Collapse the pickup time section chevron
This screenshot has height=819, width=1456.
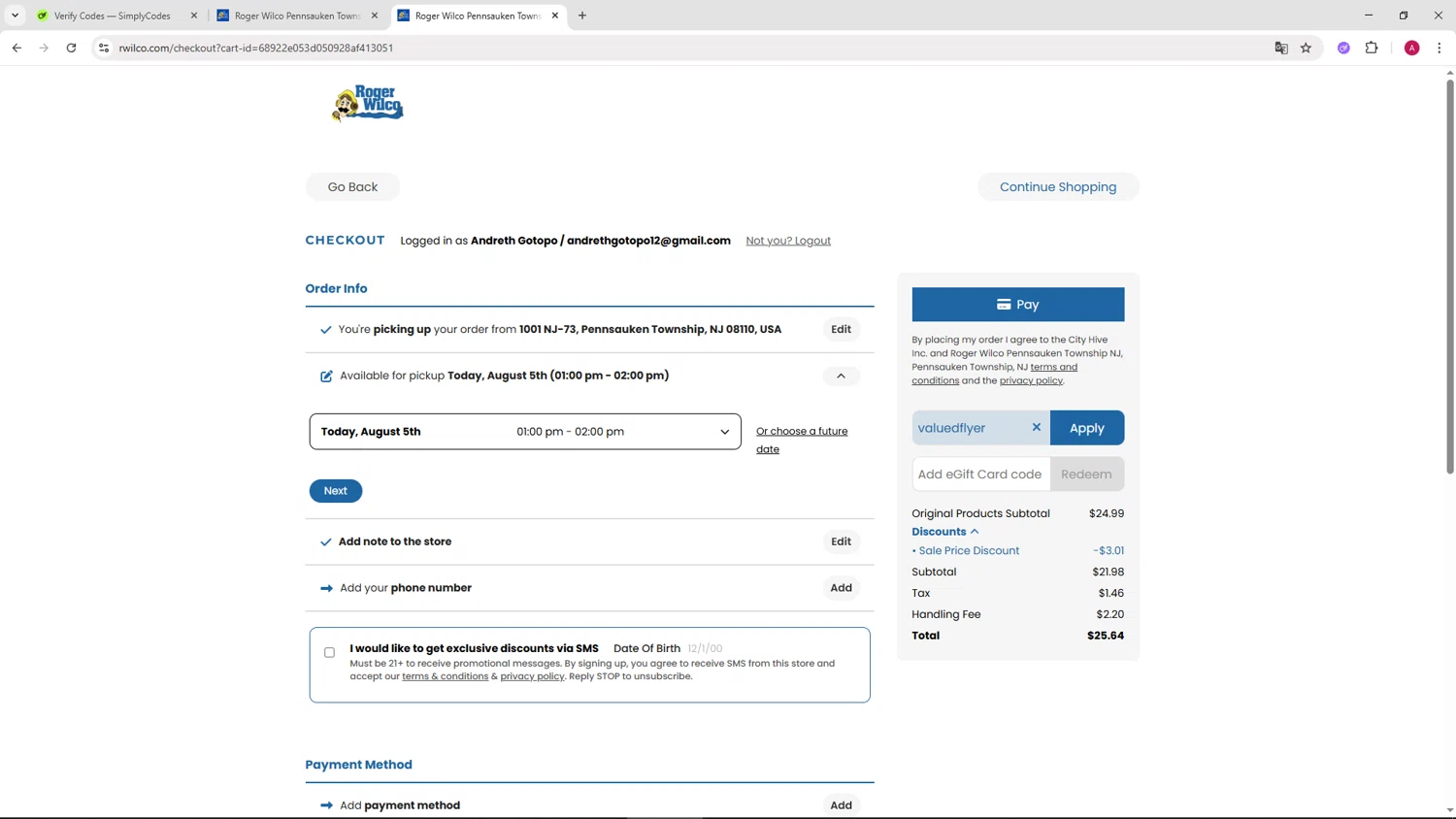pyautogui.click(x=841, y=376)
